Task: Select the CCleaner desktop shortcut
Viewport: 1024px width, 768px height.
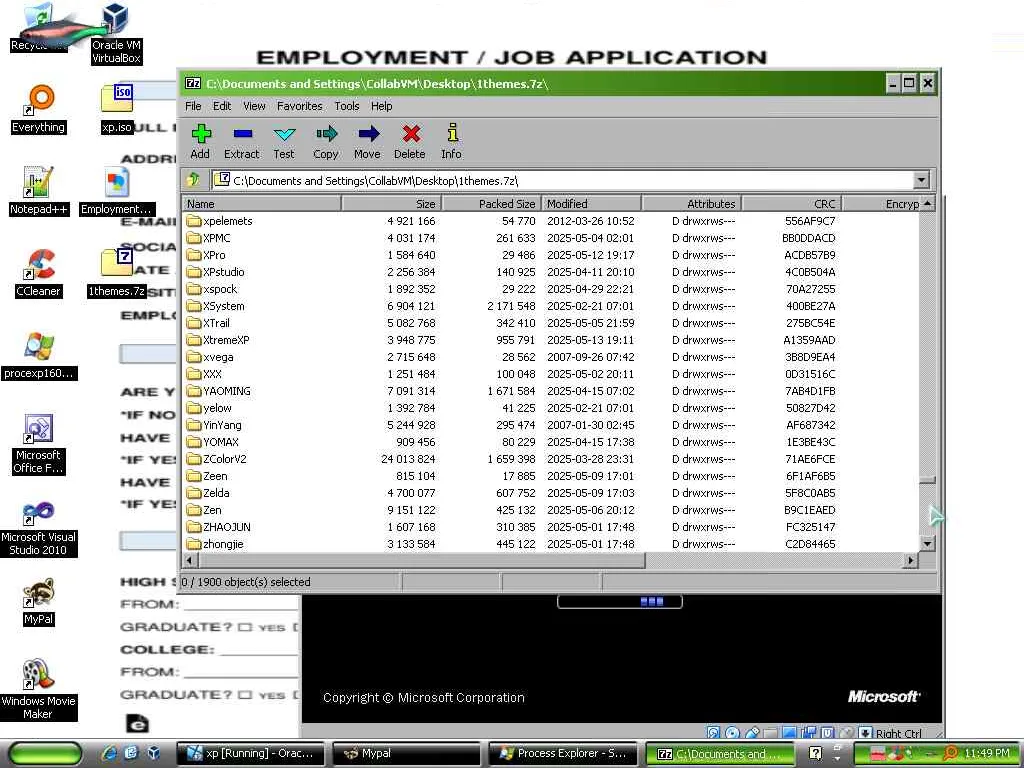Action: pyautogui.click(x=38, y=273)
